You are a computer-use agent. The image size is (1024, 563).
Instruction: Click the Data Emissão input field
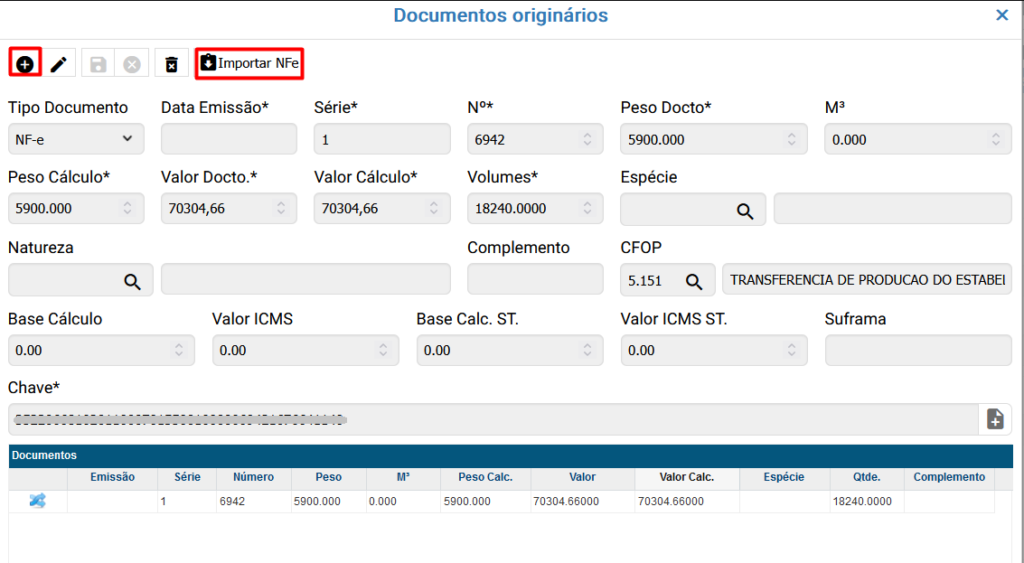228,139
